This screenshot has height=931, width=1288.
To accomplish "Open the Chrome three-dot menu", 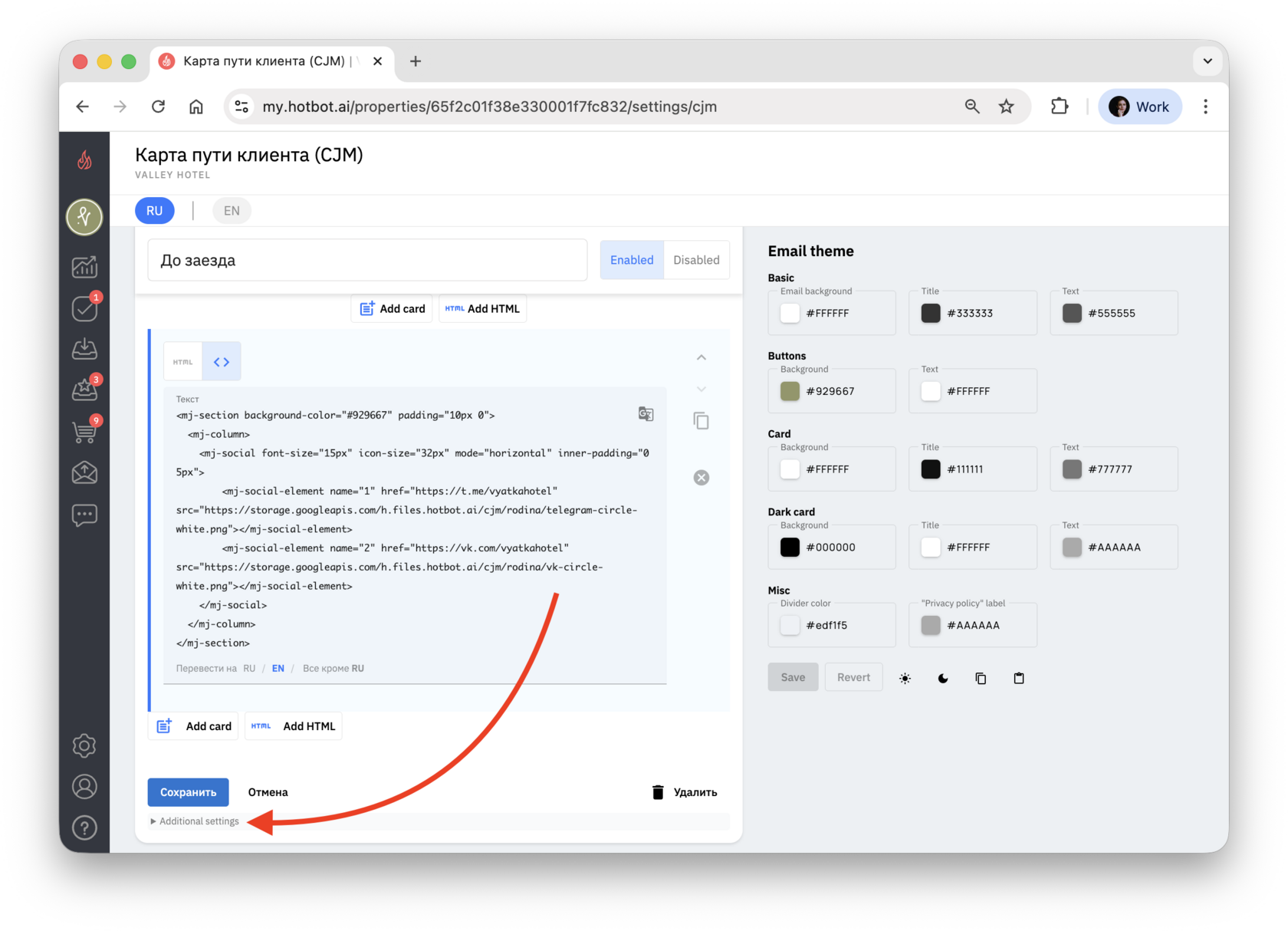I will pos(1206,107).
